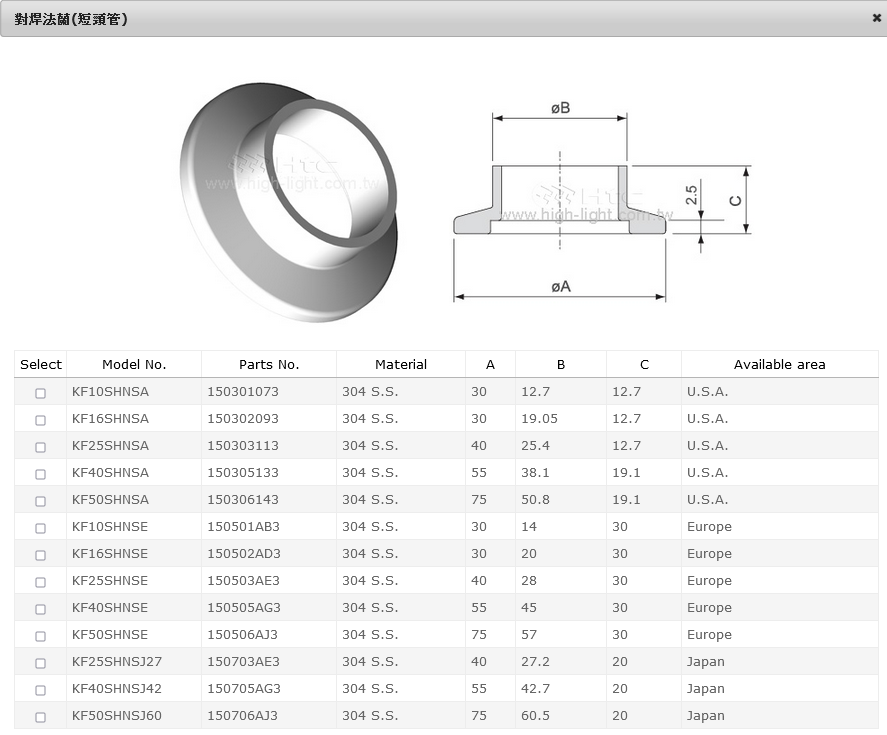Click the Model No. column header
887x735 pixels.
click(x=134, y=365)
